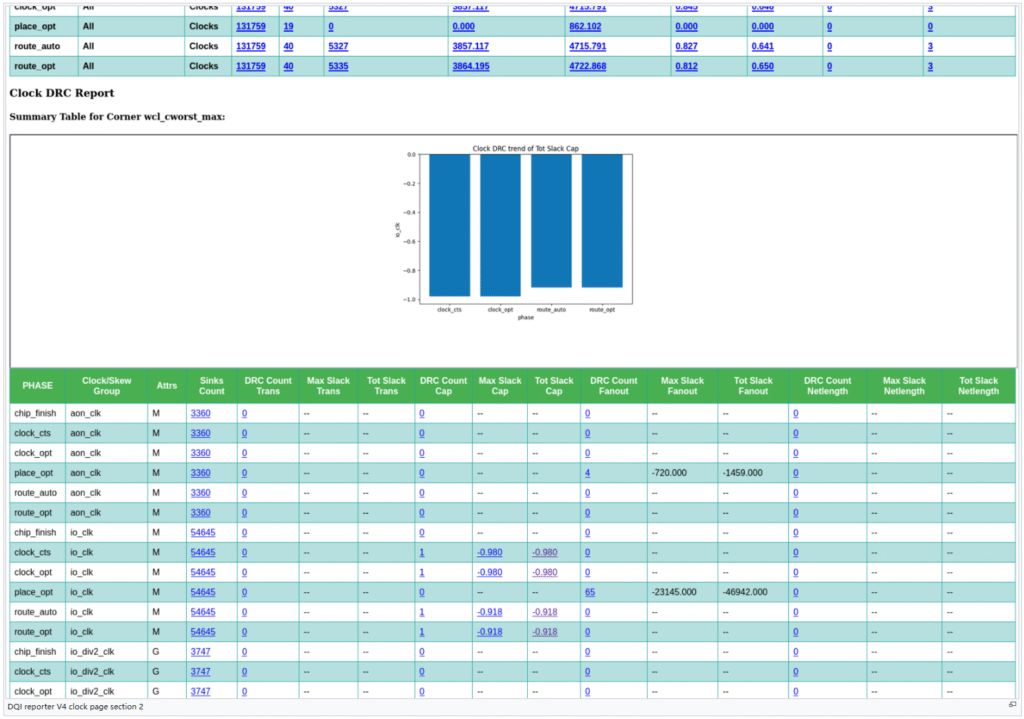Open Max Slack Cap -0.980 link in io_clk clock_cts row
1024x719 pixels.
pyautogui.click(x=490, y=552)
